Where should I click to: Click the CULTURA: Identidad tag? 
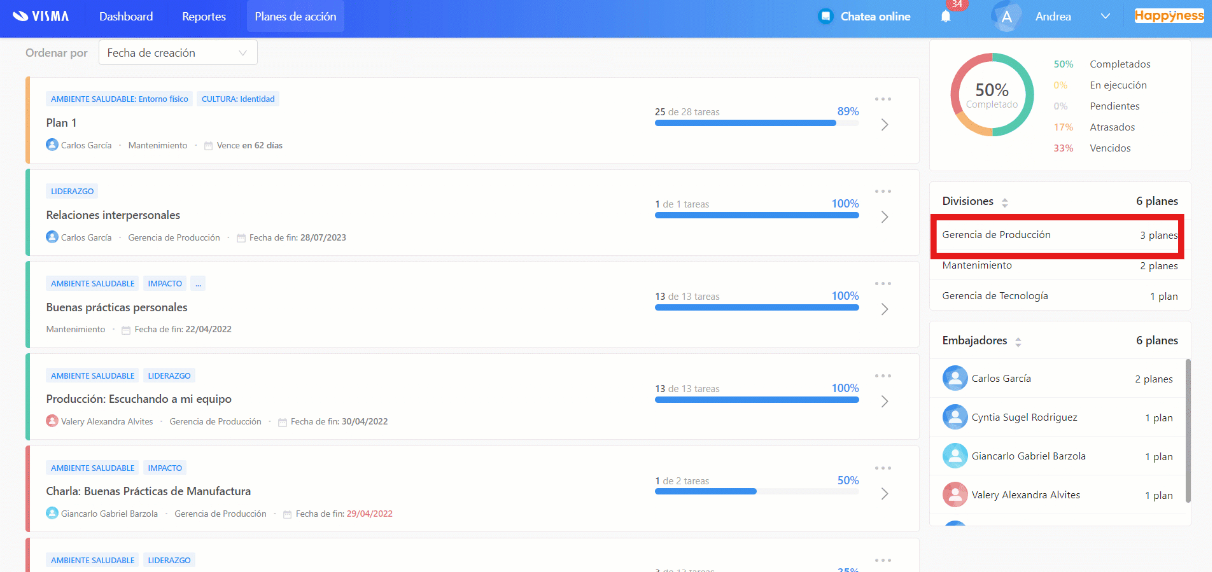(238, 99)
